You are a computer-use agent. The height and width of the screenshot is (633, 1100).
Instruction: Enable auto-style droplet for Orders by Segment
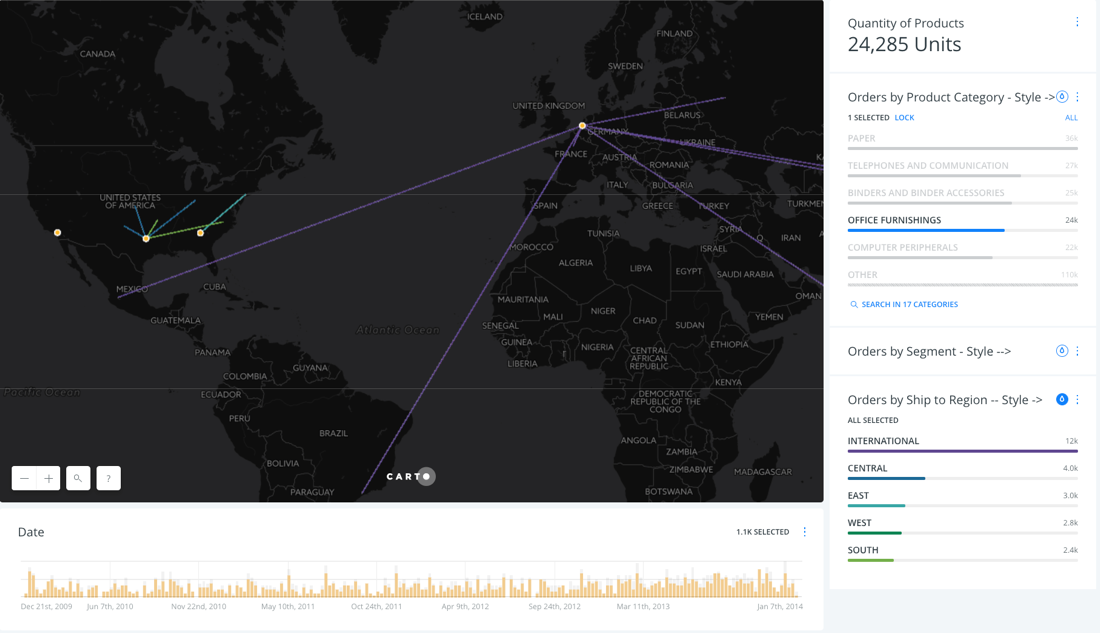point(1062,351)
